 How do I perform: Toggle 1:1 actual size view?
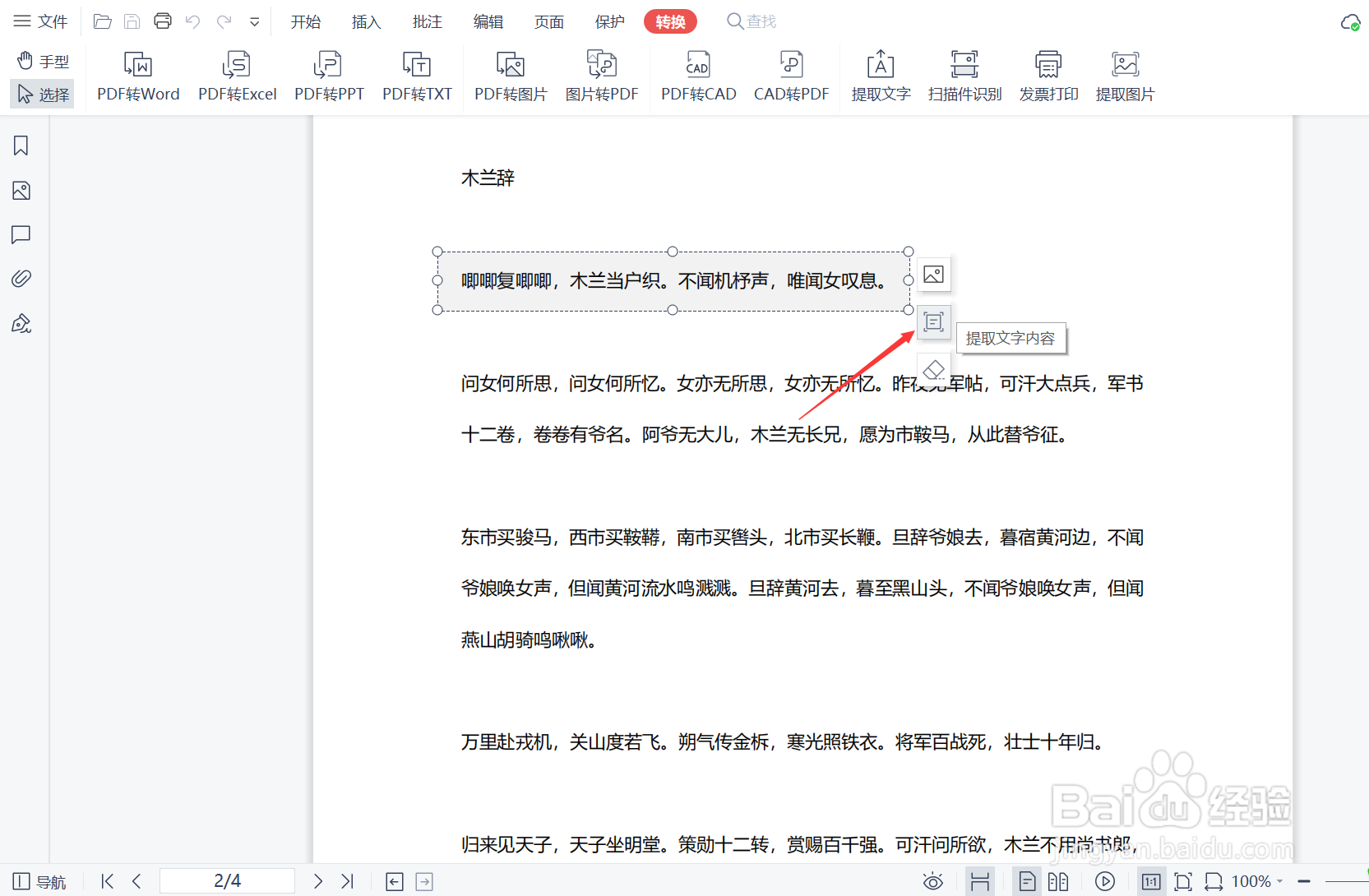(x=1151, y=880)
